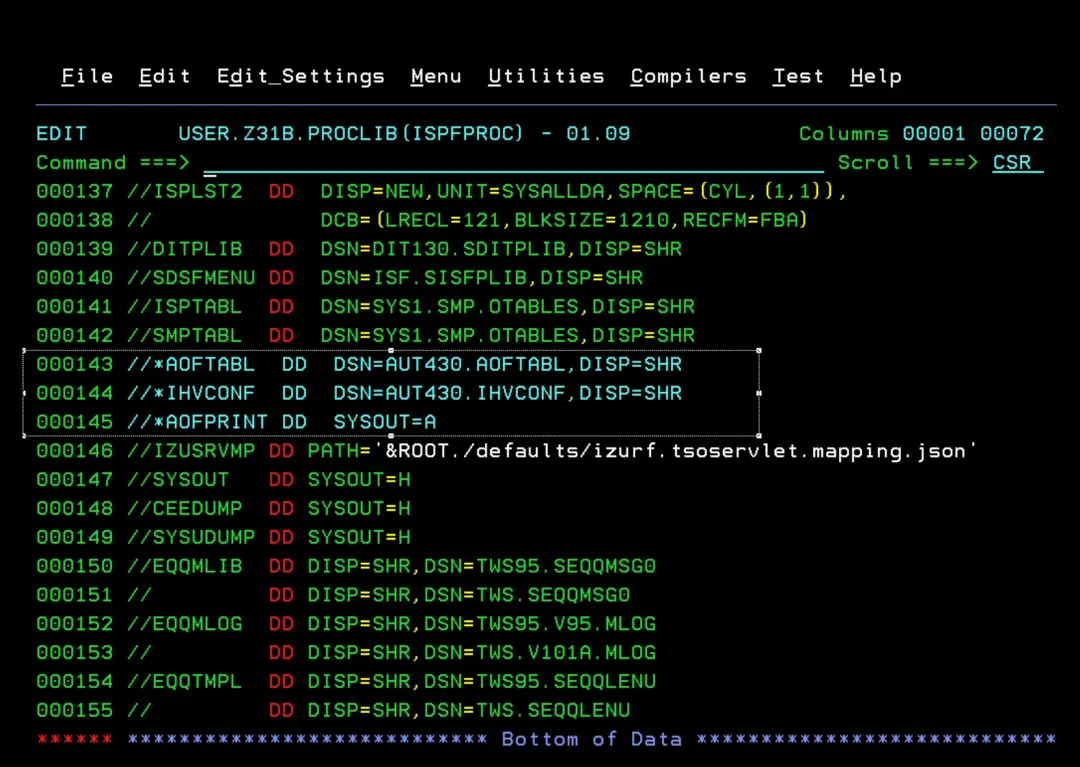This screenshot has width=1080, height=767.
Task: Click the //SYSUDUMP DD name
Action: coord(191,538)
